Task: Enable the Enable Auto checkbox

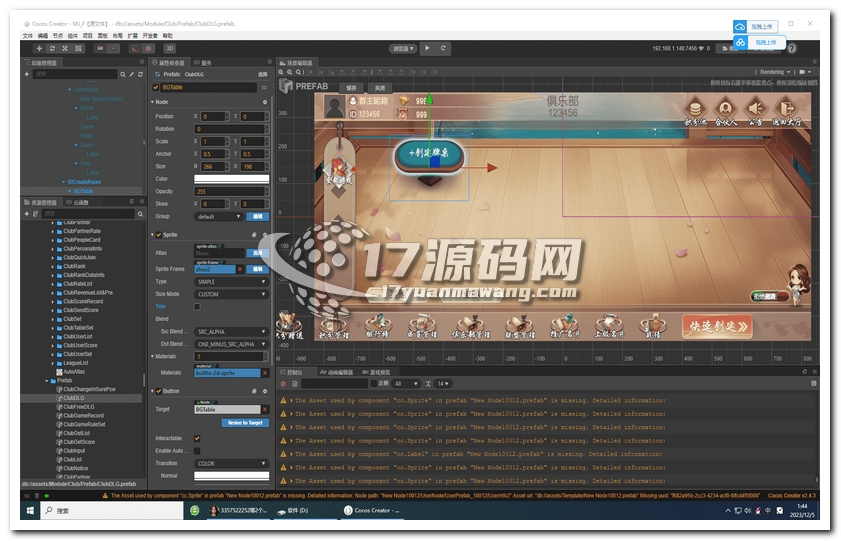Action: tap(197, 451)
